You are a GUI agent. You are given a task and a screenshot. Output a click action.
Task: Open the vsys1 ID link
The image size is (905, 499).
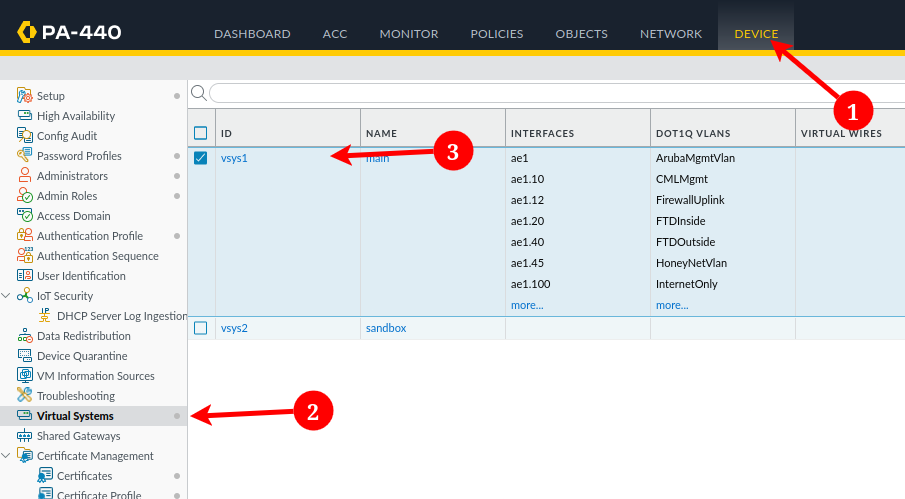(x=234, y=158)
